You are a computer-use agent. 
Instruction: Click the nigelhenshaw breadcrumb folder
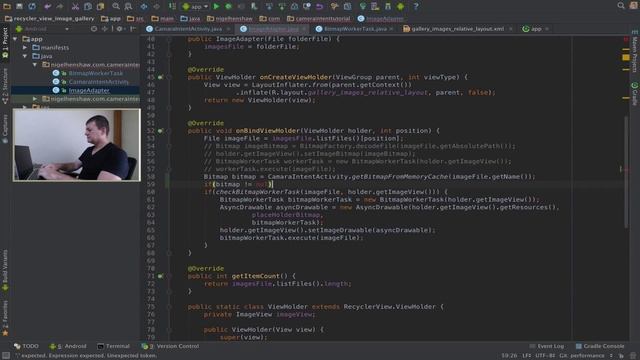(230, 19)
